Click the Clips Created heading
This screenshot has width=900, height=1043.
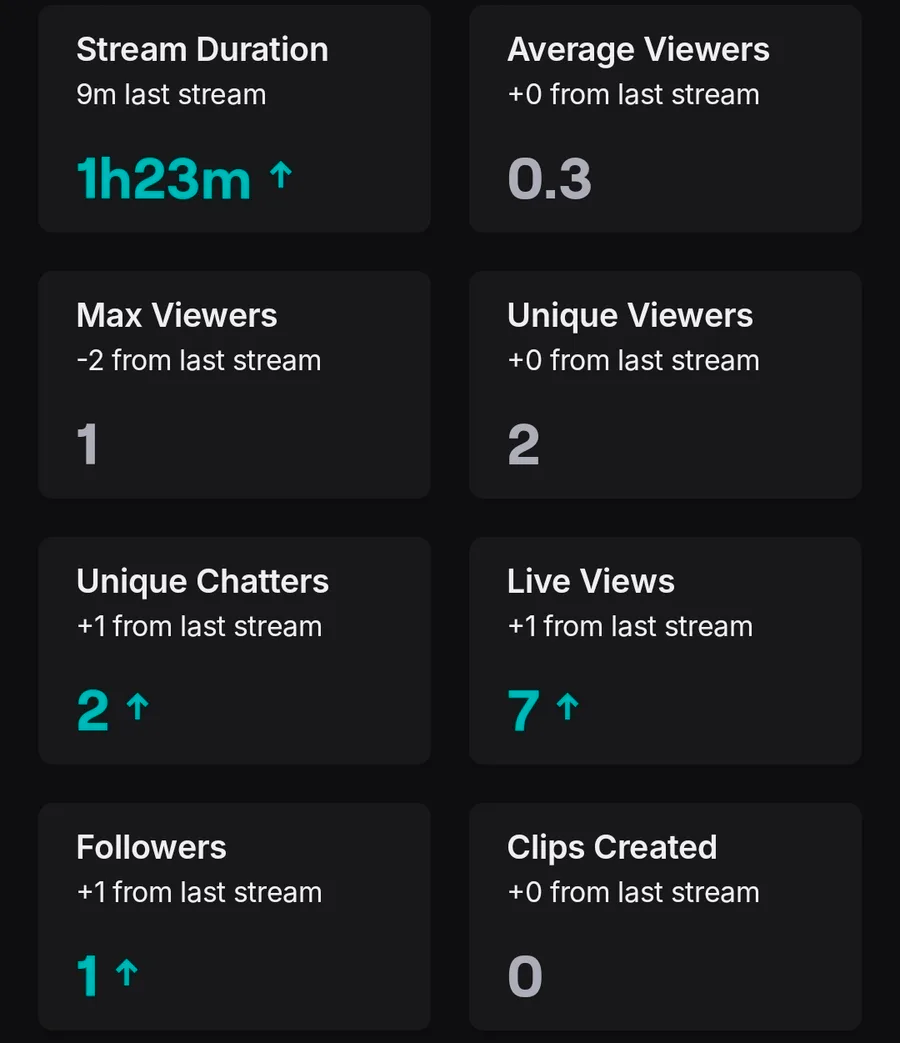pos(611,848)
